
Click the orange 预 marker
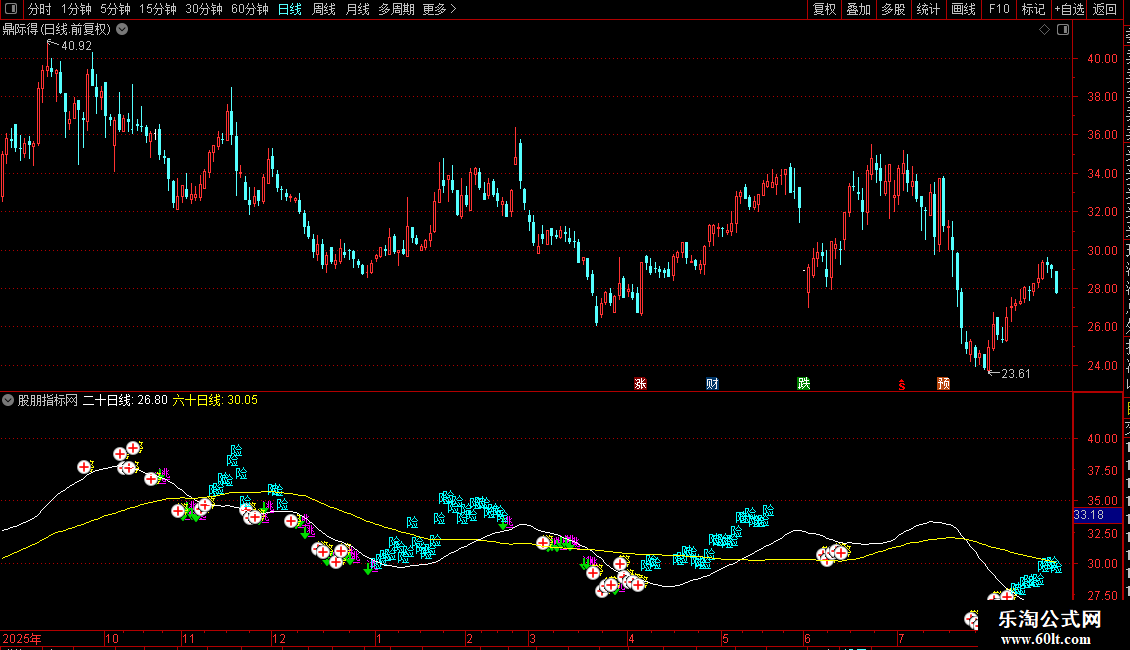pos(943,383)
